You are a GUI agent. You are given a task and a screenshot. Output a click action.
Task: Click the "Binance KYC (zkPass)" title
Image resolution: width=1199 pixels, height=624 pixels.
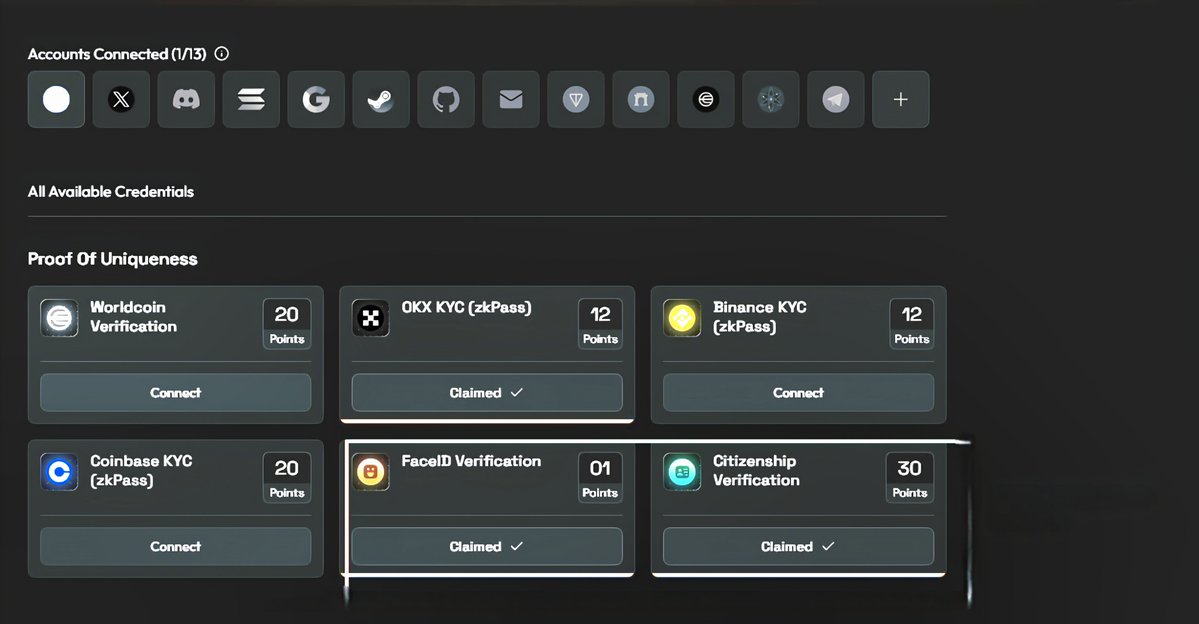click(x=759, y=317)
